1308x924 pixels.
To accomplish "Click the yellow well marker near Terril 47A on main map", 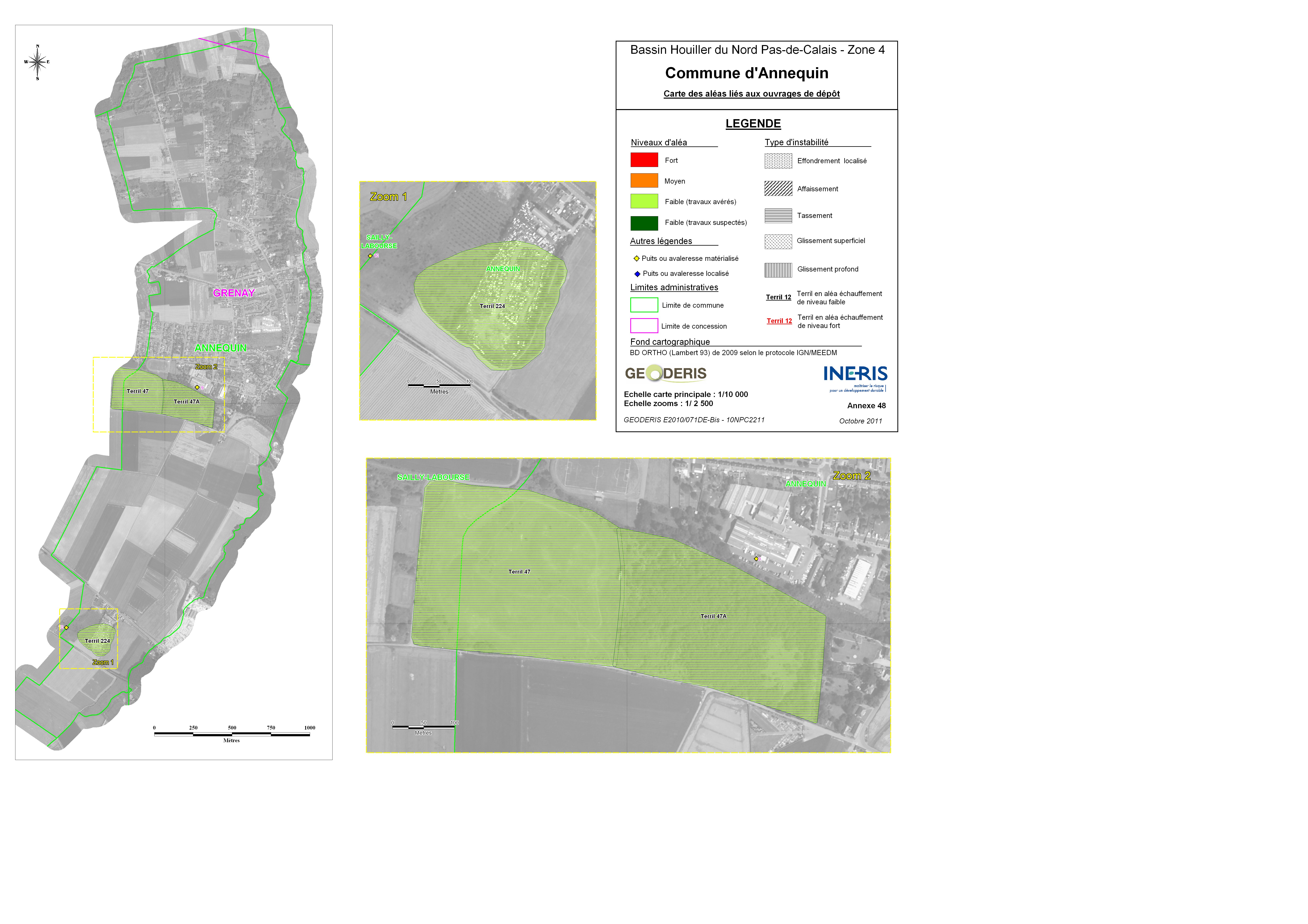I will click(x=197, y=387).
